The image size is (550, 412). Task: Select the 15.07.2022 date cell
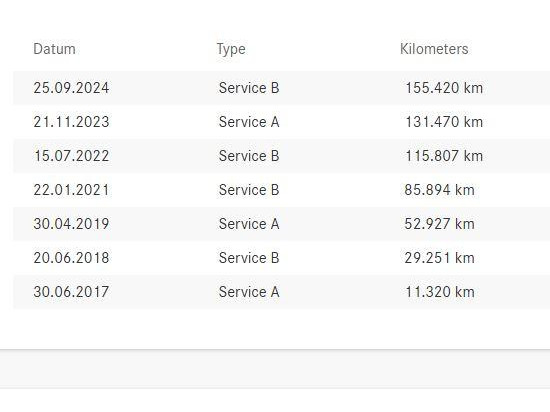click(x=71, y=156)
